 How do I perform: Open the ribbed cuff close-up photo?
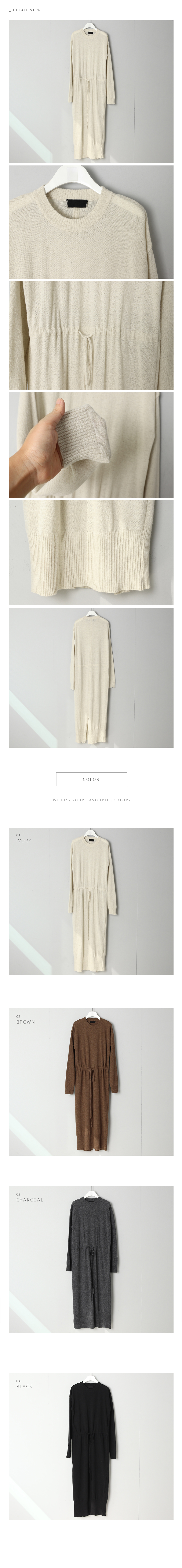click(91, 446)
